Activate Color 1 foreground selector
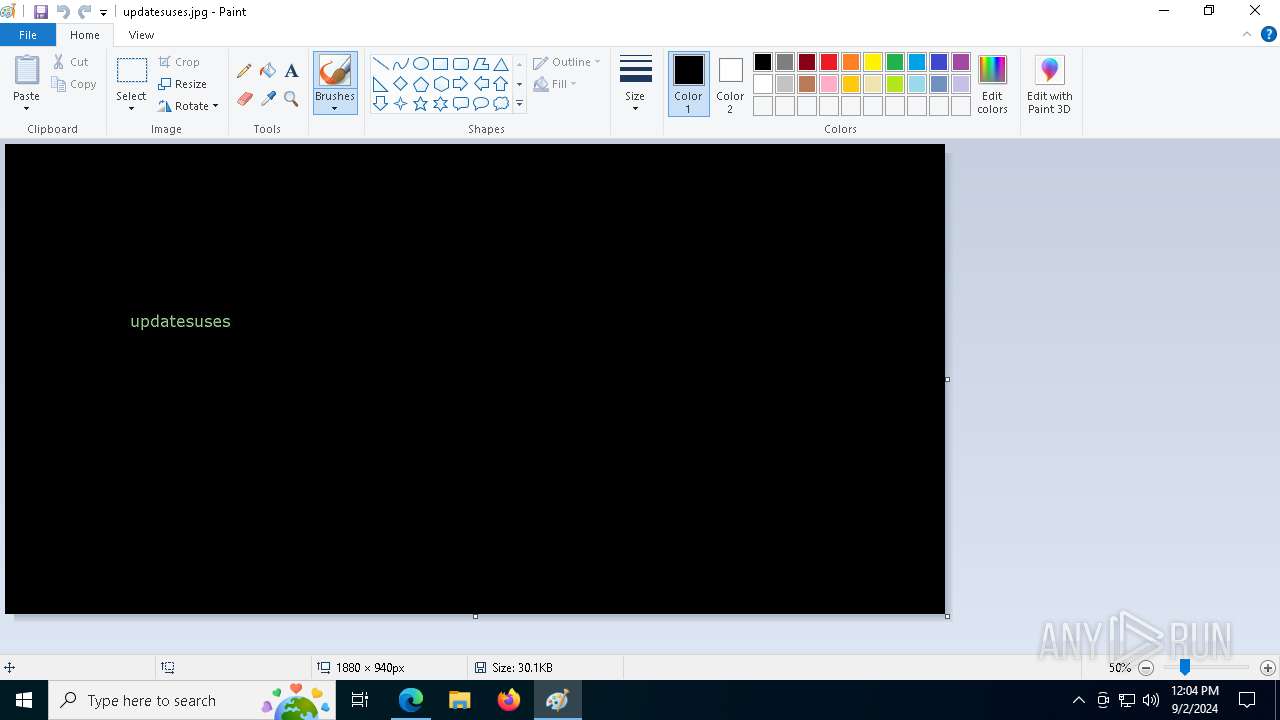 click(688, 84)
